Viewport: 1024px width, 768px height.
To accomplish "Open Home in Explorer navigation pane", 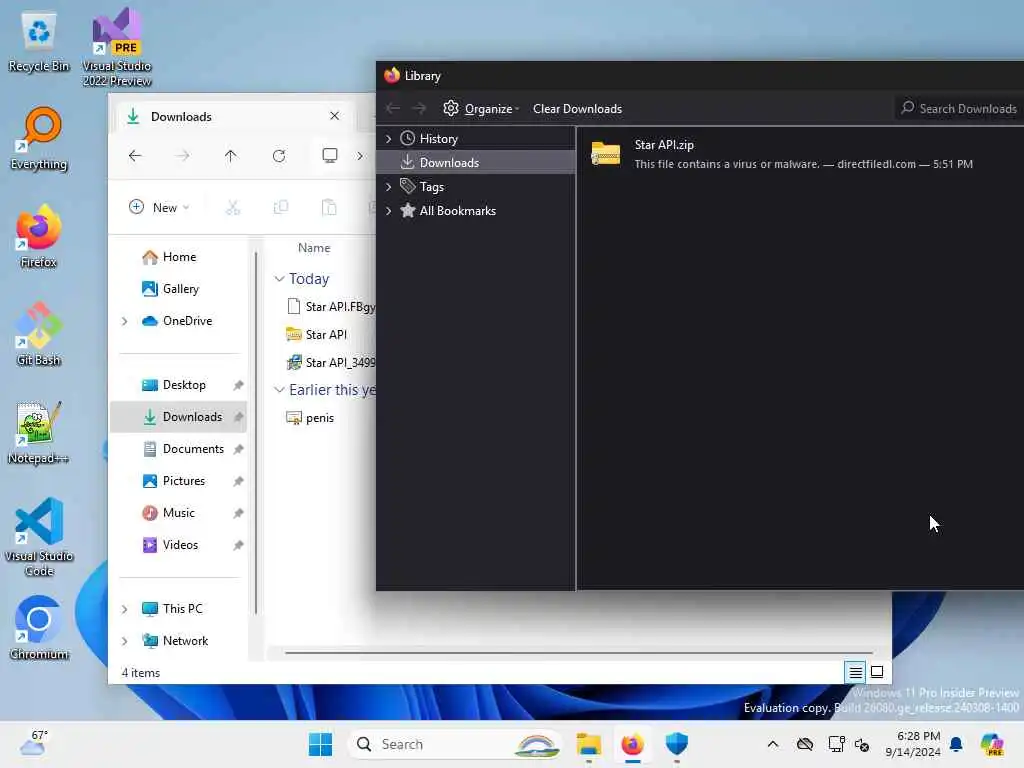I will coord(179,257).
